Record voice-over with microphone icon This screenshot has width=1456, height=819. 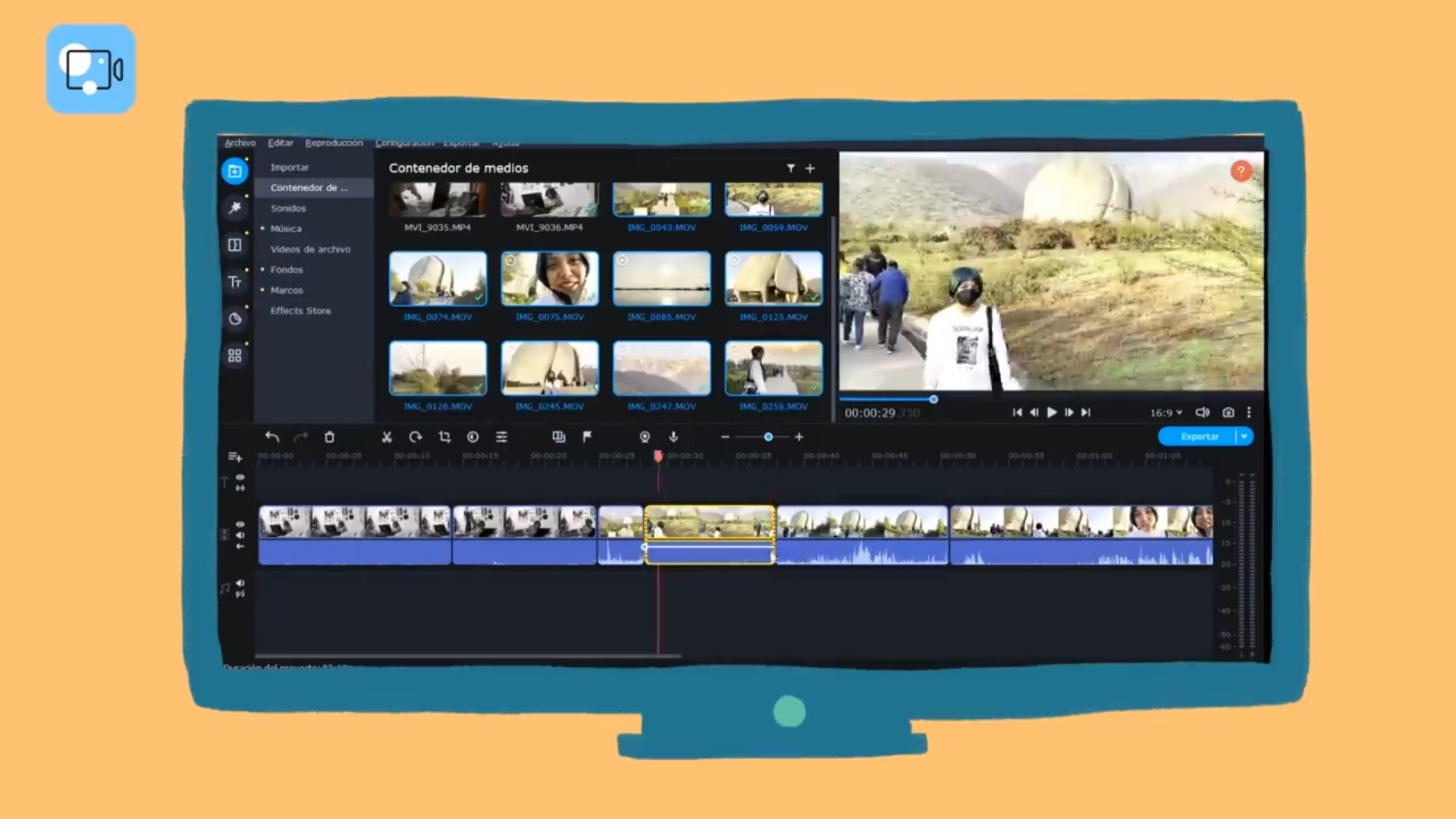(x=673, y=437)
